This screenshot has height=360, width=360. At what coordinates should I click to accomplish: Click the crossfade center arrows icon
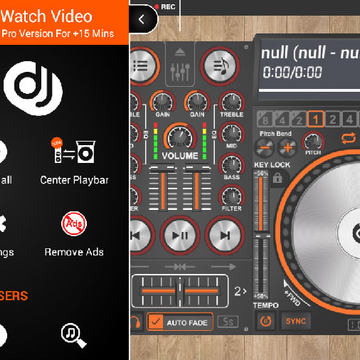tap(180, 267)
